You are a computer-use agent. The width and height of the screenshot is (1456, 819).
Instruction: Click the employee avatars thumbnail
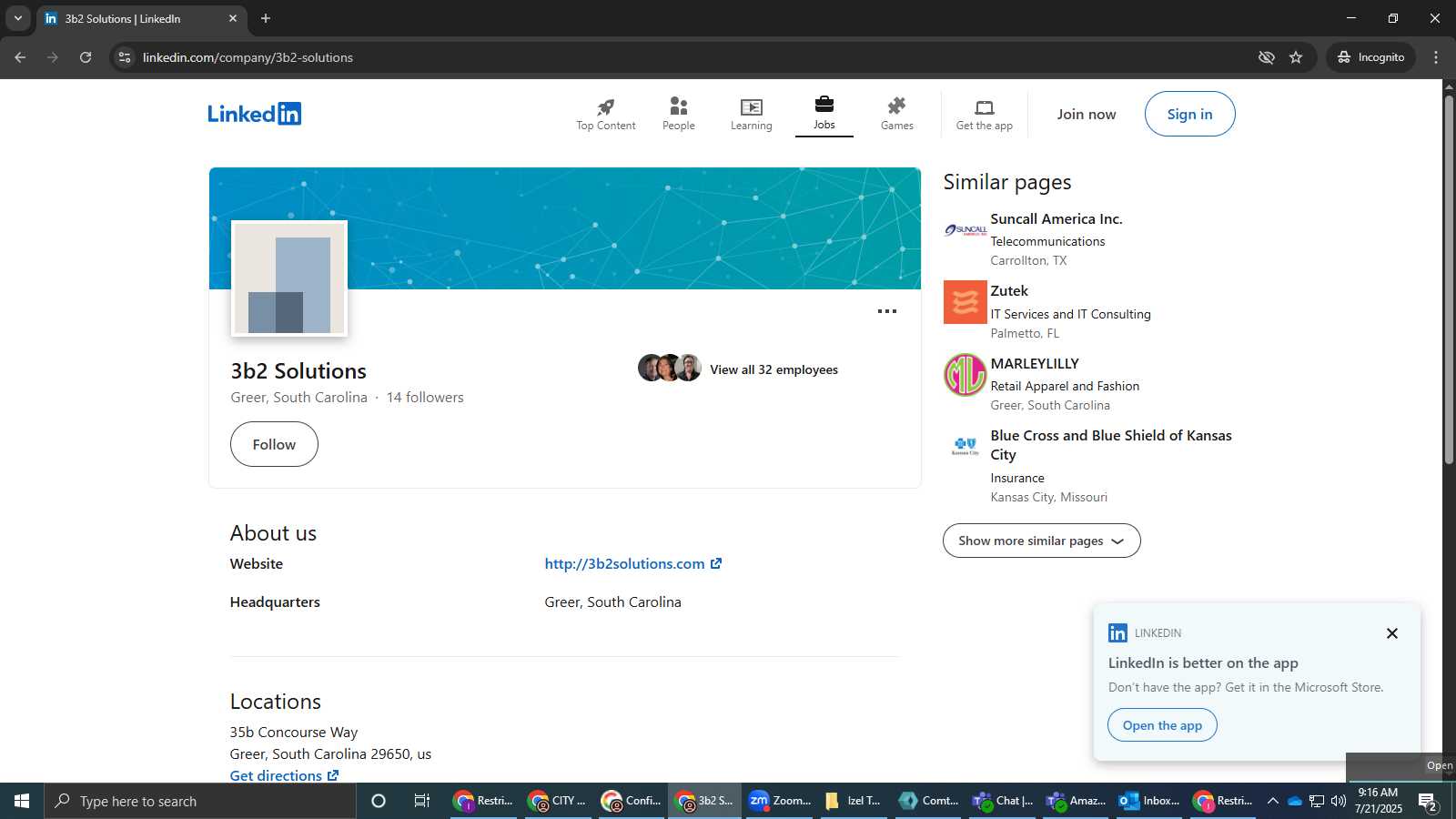[669, 368]
